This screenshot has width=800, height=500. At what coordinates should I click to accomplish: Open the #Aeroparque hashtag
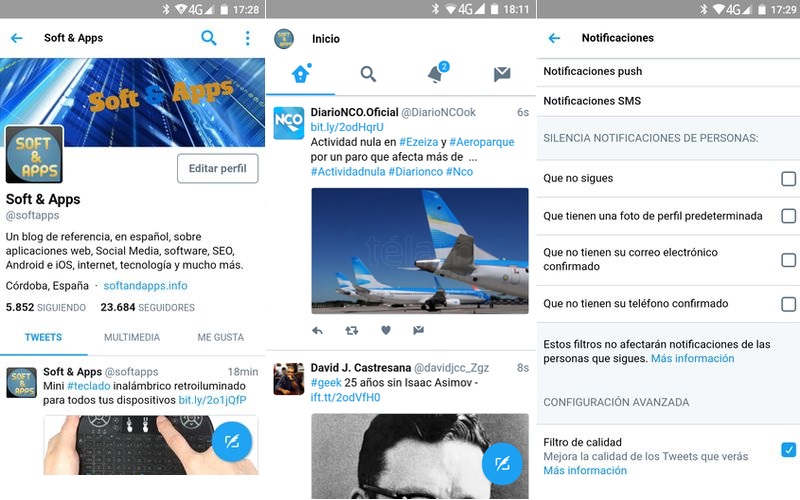tap(482, 142)
